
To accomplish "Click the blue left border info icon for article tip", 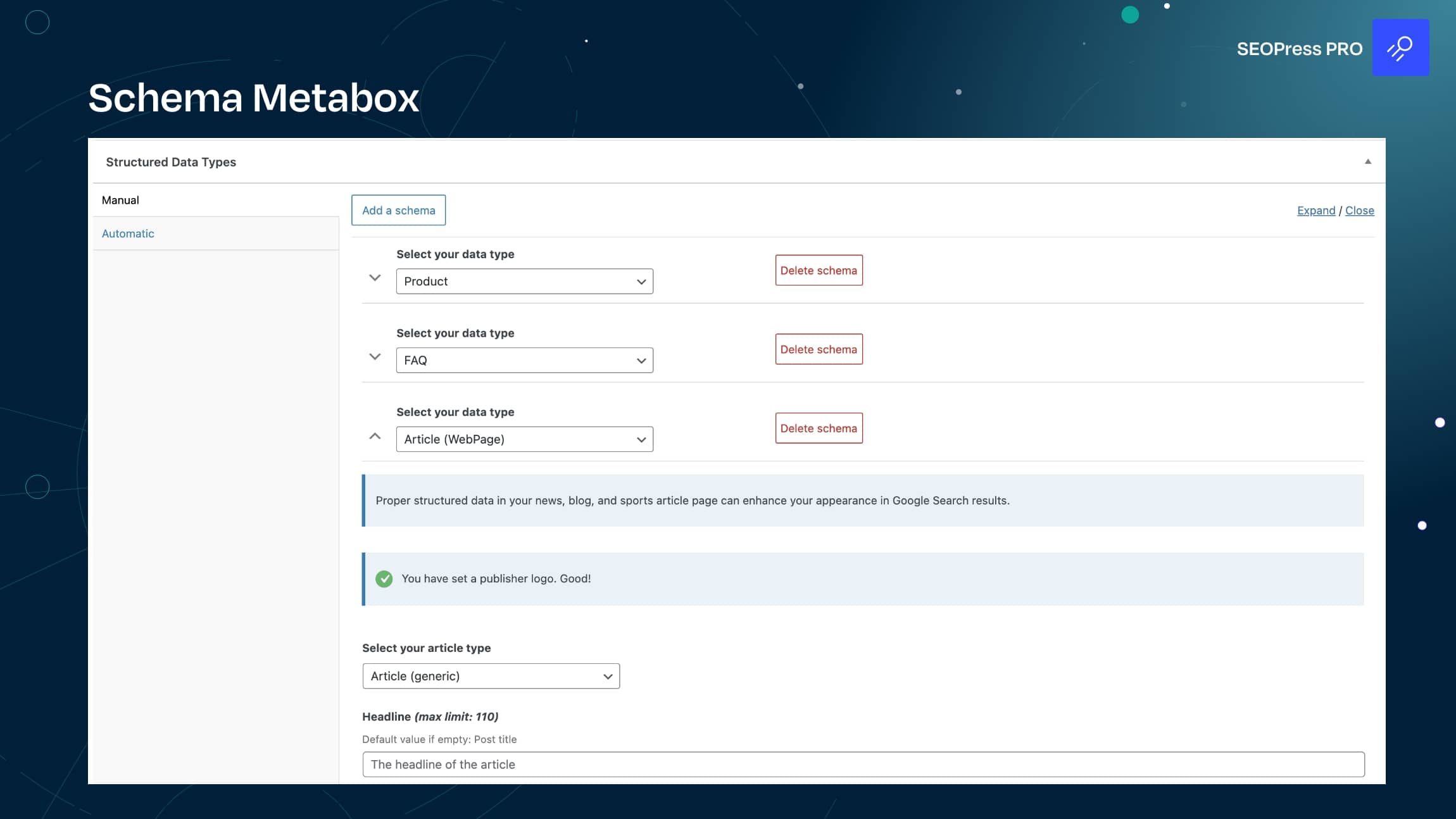I will click(365, 500).
